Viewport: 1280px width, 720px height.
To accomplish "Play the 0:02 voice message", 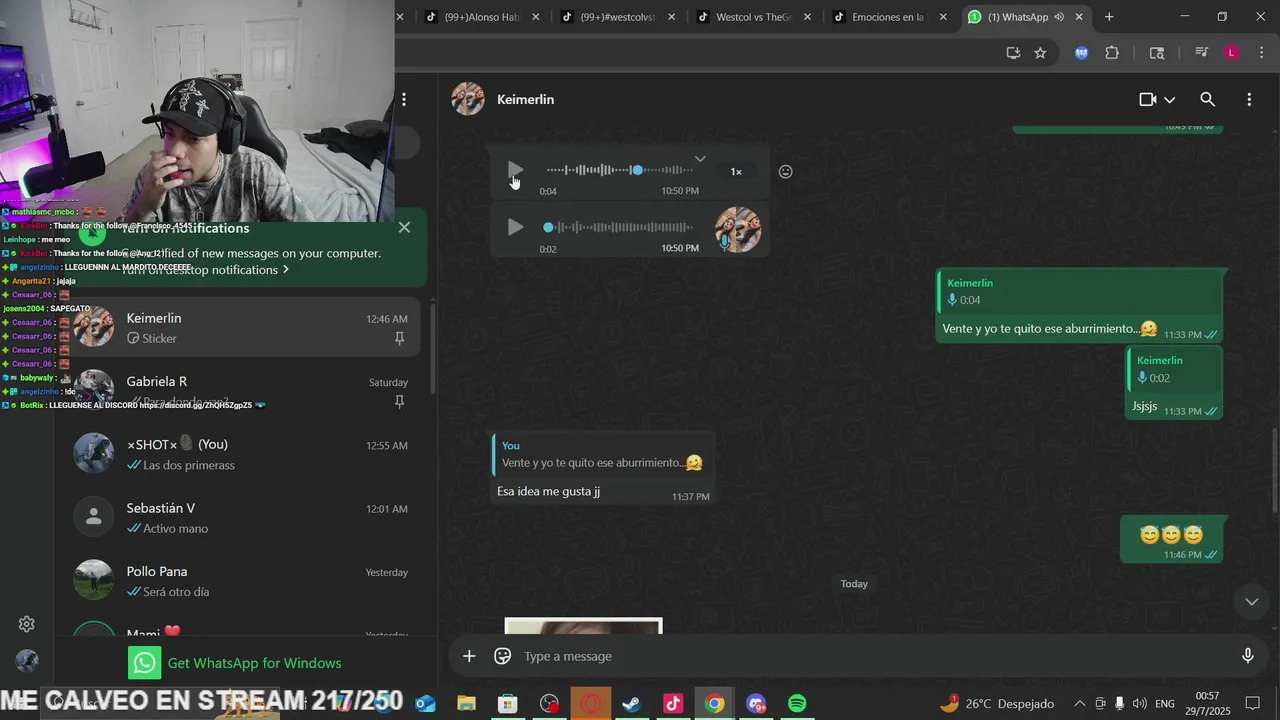I will coord(515,227).
